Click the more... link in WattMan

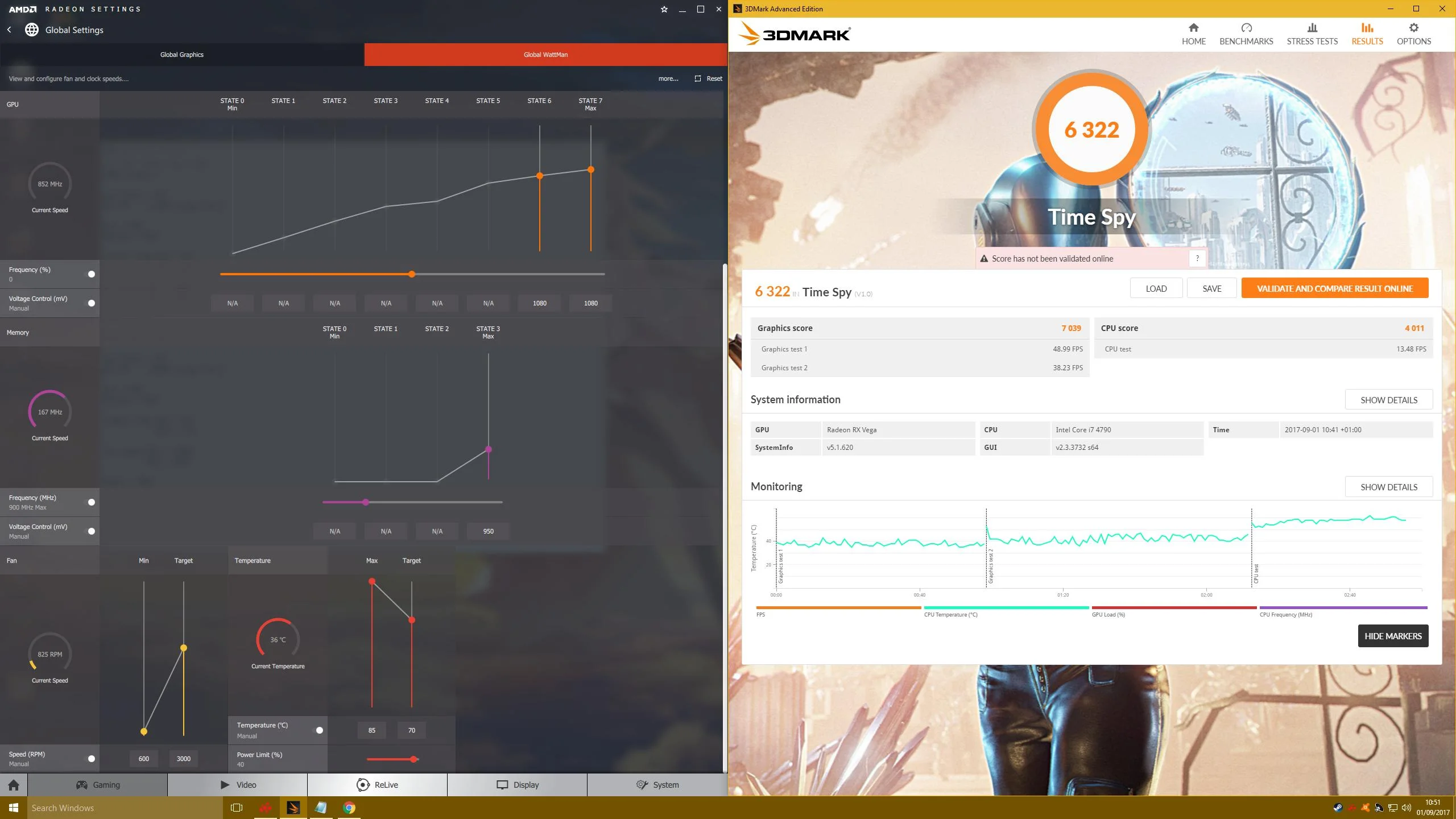(668, 78)
